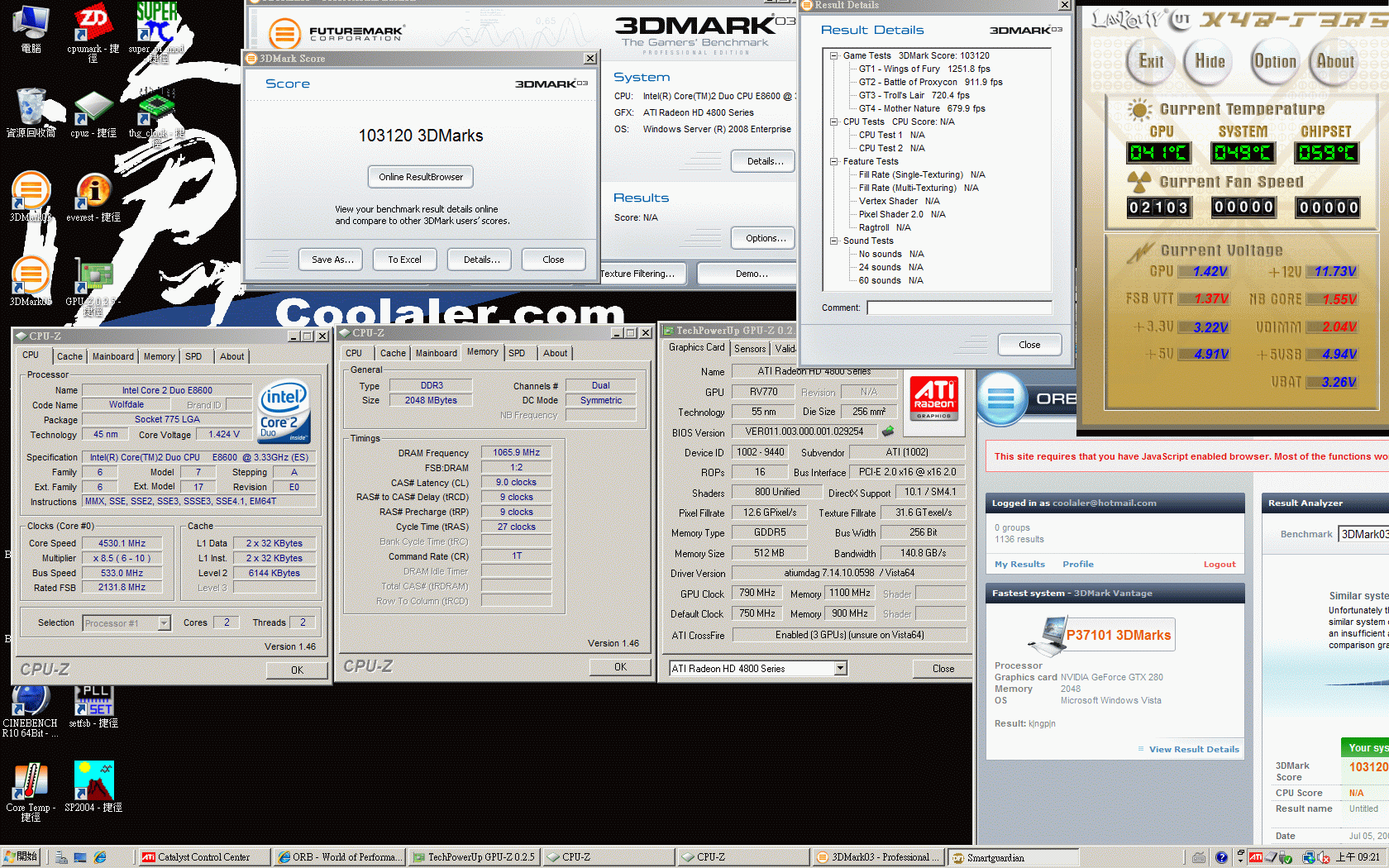Image resolution: width=1389 pixels, height=868 pixels.
Task: Open the Option button in Smartguardian
Action: coord(1275,61)
